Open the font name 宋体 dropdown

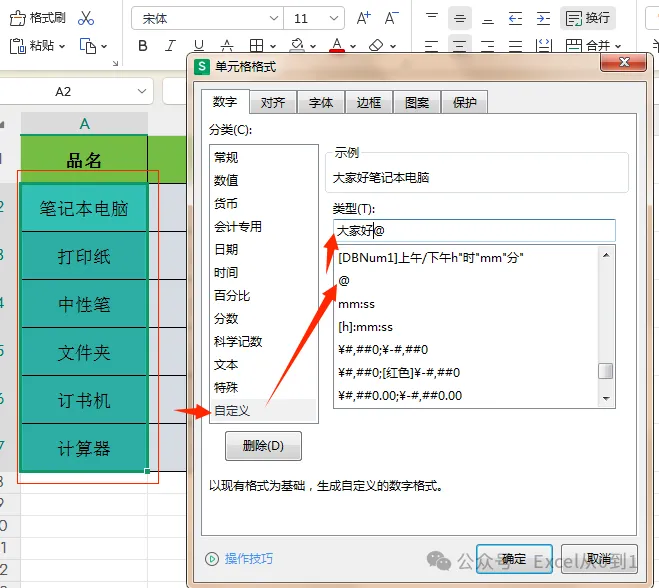(x=274, y=18)
